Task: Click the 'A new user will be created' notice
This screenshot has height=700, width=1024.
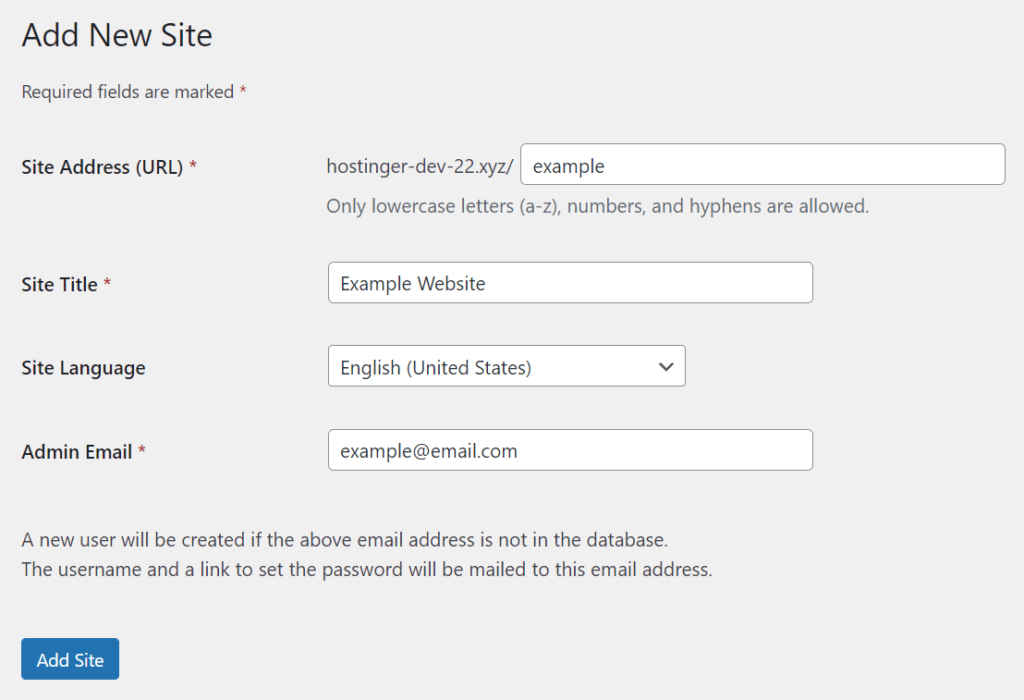Action: click(345, 540)
